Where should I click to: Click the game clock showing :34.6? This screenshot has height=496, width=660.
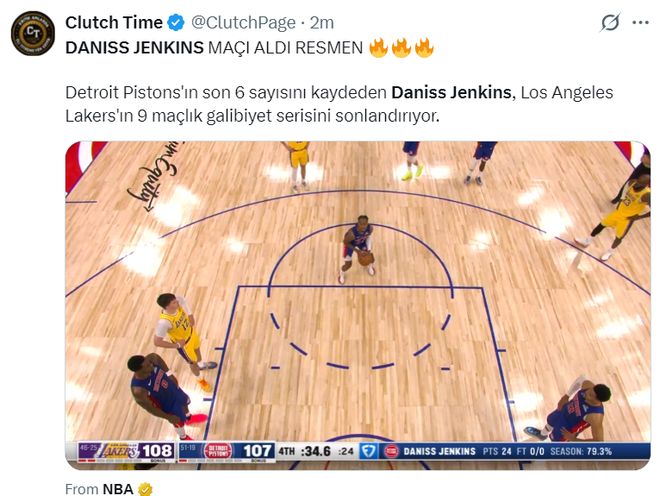316,451
